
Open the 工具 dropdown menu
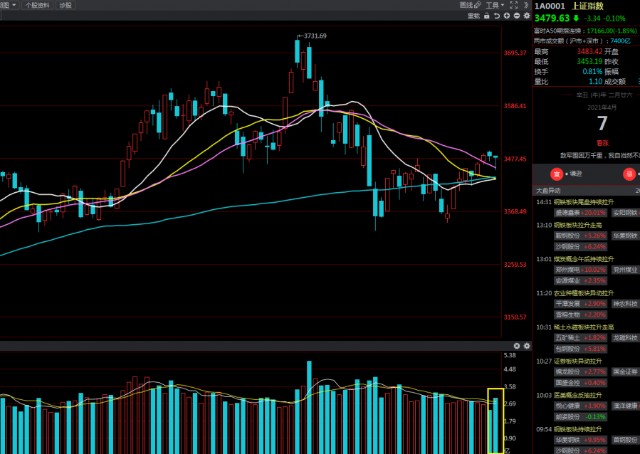[x=494, y=5]
